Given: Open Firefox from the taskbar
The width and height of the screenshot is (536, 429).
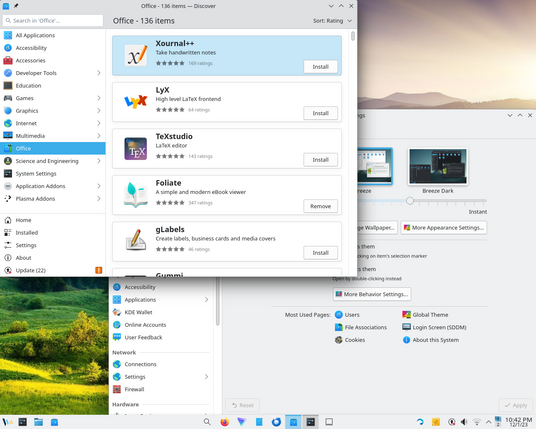Looking at the screenshot, I should coord(225,422).
